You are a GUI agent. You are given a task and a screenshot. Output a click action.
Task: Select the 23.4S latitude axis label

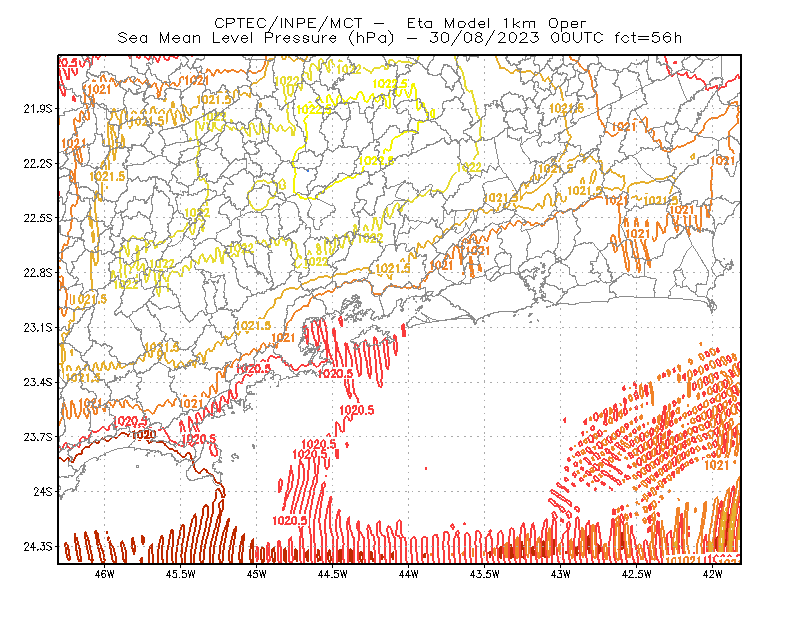[x=38, y=382]
